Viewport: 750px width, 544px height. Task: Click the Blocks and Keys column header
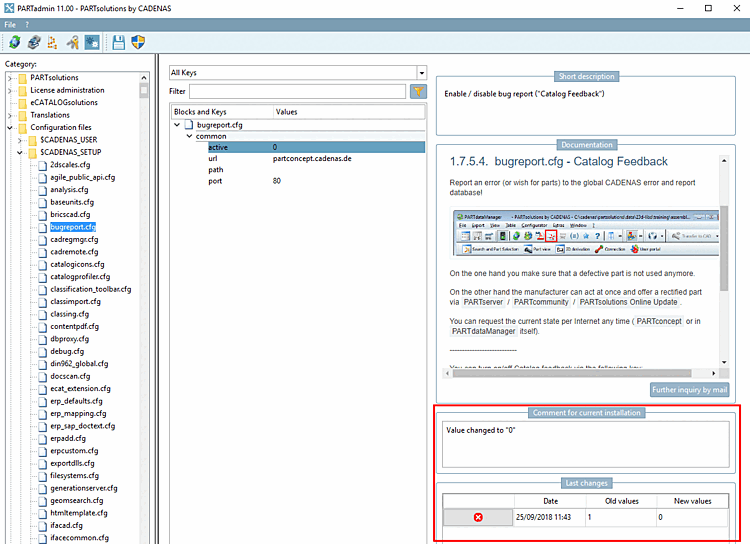tap(222, 111)
